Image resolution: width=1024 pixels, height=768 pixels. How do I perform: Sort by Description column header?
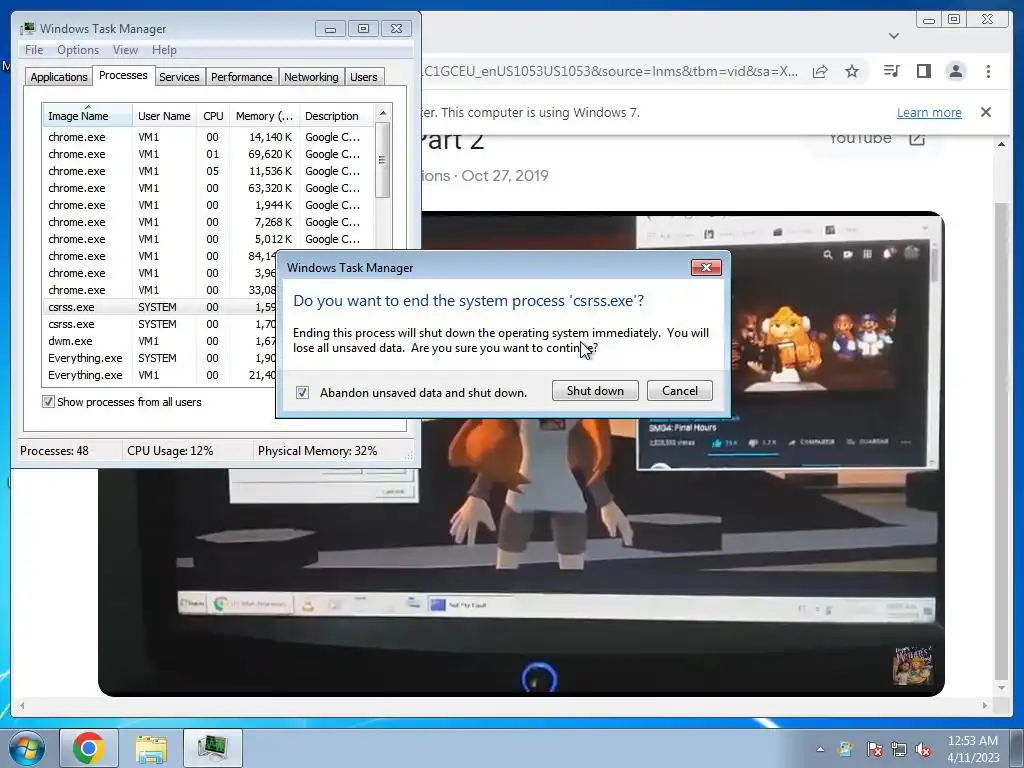pos(336,116)
